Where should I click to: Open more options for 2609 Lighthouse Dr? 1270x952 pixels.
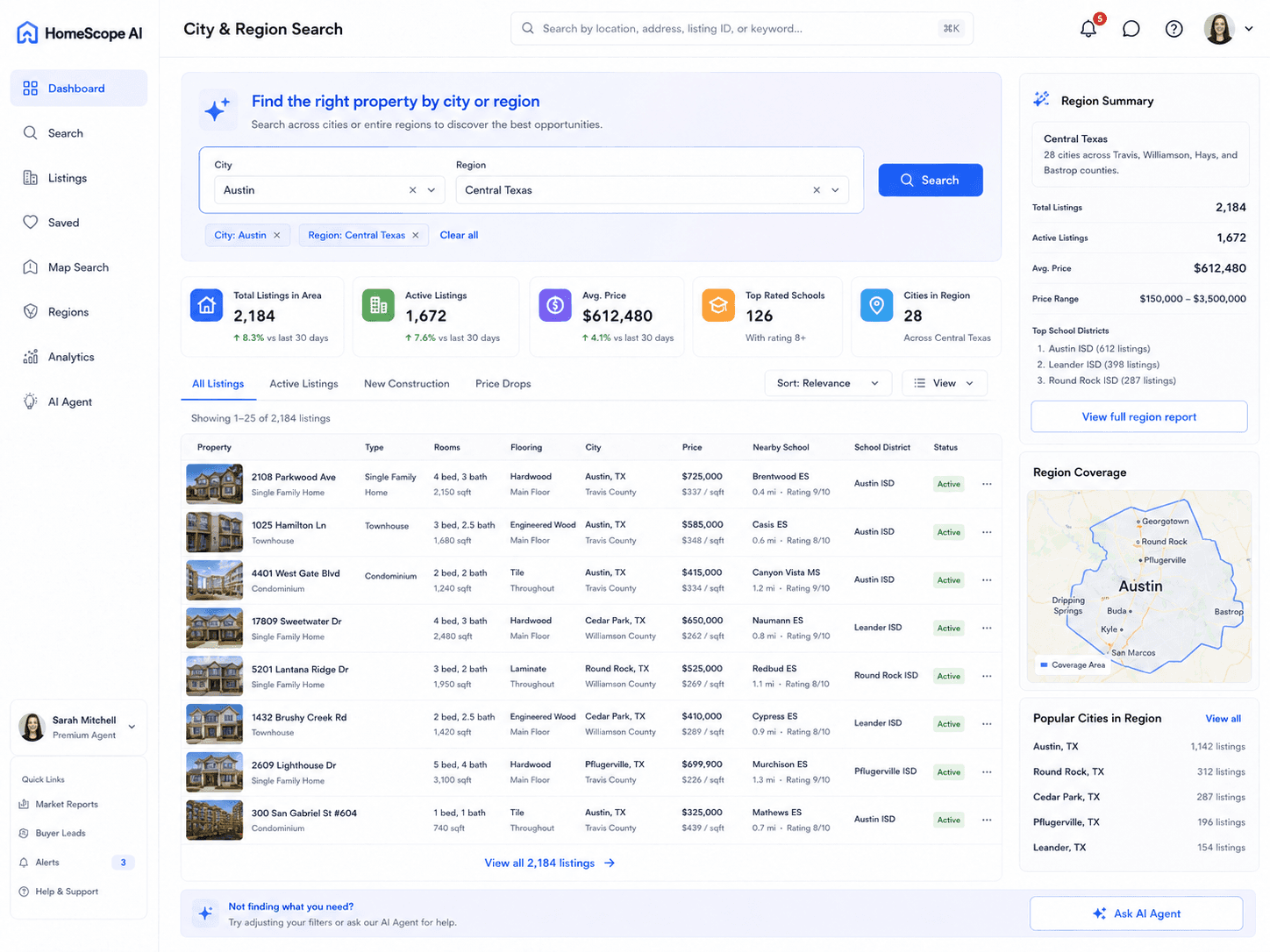coord(987,772)
